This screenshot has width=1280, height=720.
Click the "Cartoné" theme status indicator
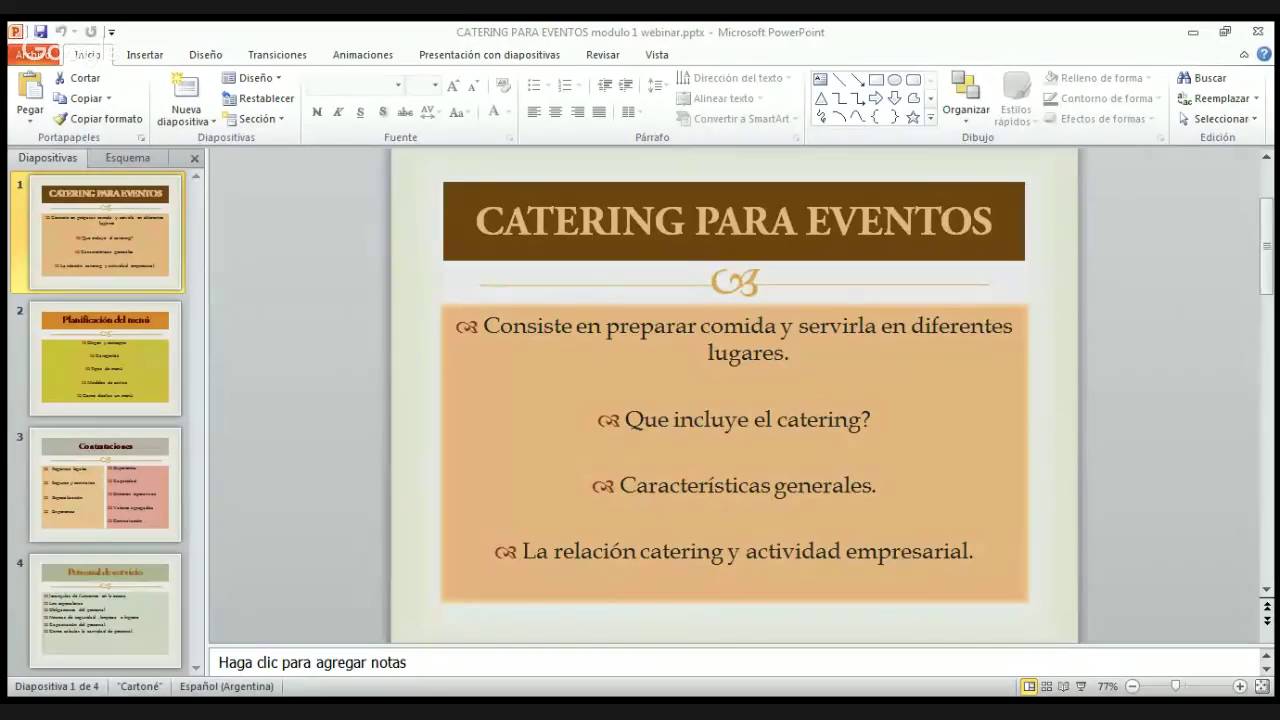(139, 687)
